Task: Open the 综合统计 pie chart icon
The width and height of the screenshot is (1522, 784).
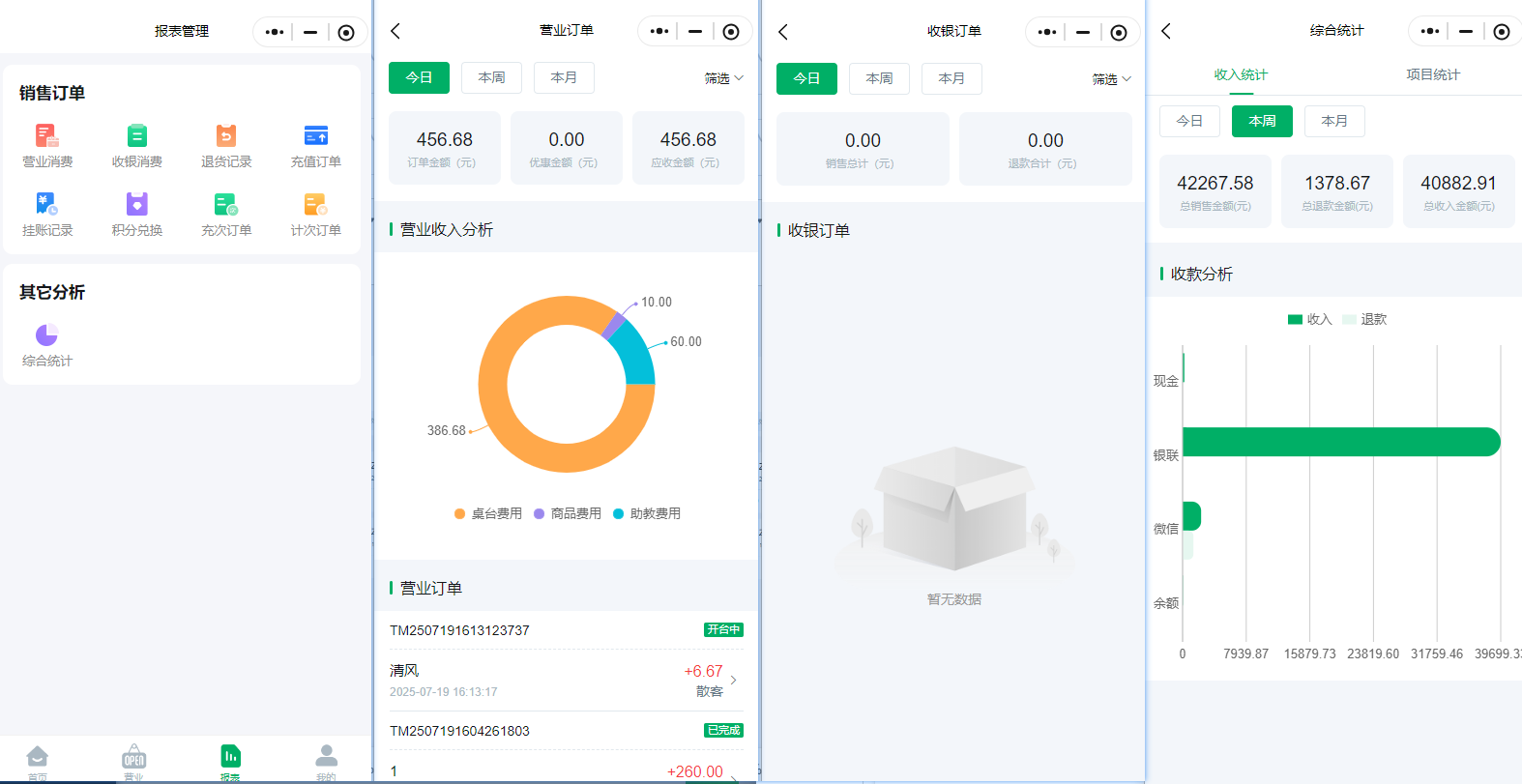Action: [x=47, y=335]
